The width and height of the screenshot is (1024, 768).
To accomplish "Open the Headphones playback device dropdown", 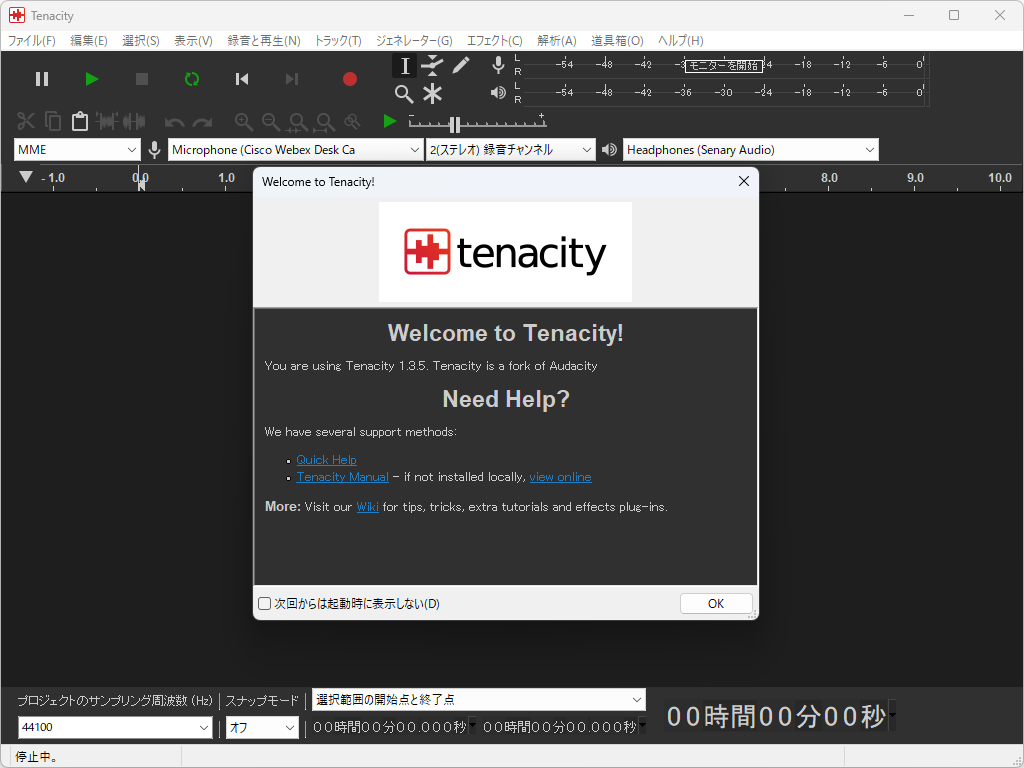I will tap(750, 150).
